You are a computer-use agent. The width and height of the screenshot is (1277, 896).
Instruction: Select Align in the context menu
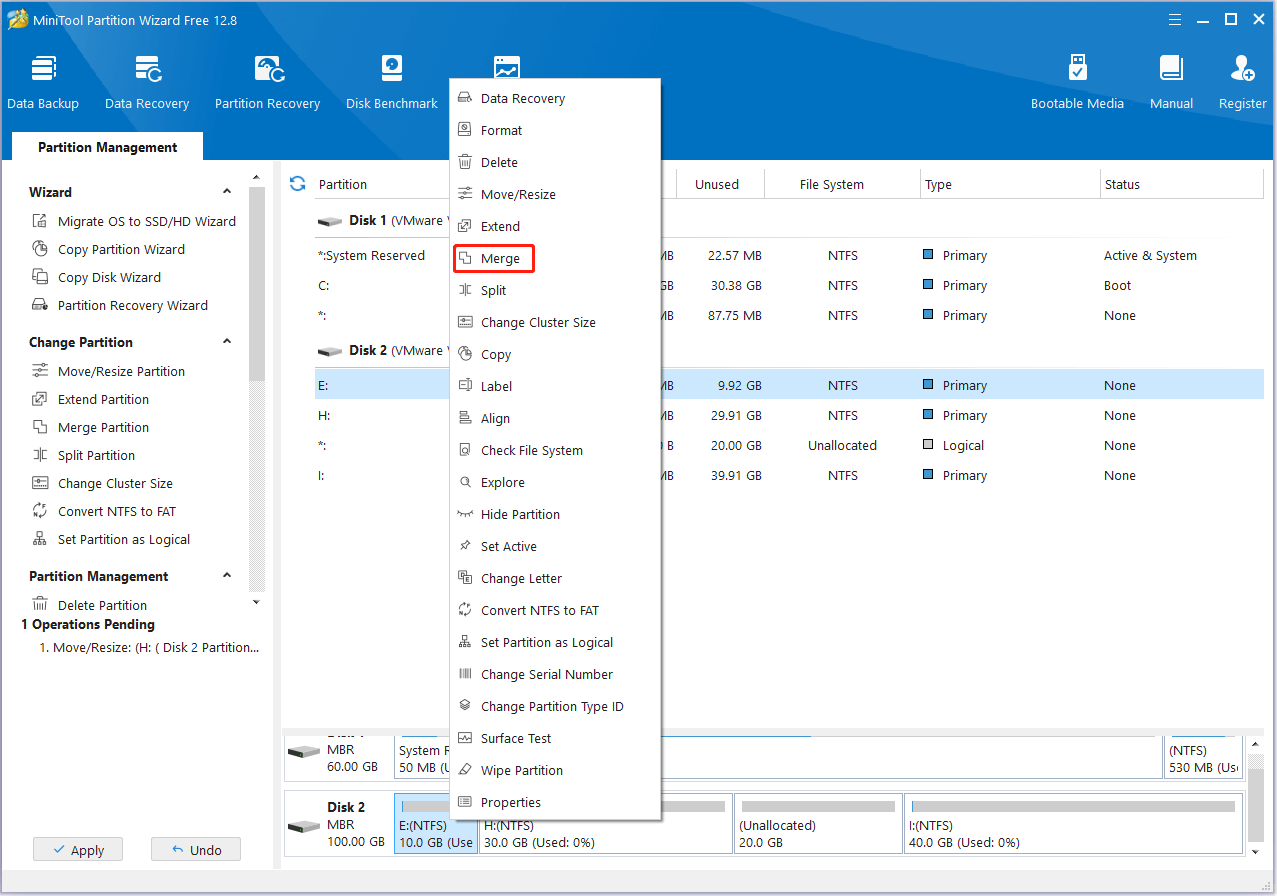pyautogui.click(x=554, y=418)
